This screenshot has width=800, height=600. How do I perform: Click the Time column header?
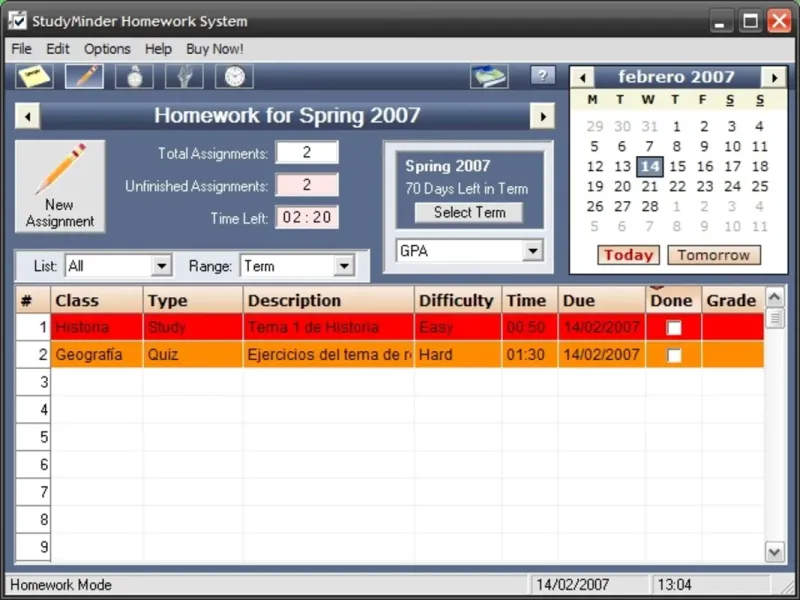tap(530, 300)
